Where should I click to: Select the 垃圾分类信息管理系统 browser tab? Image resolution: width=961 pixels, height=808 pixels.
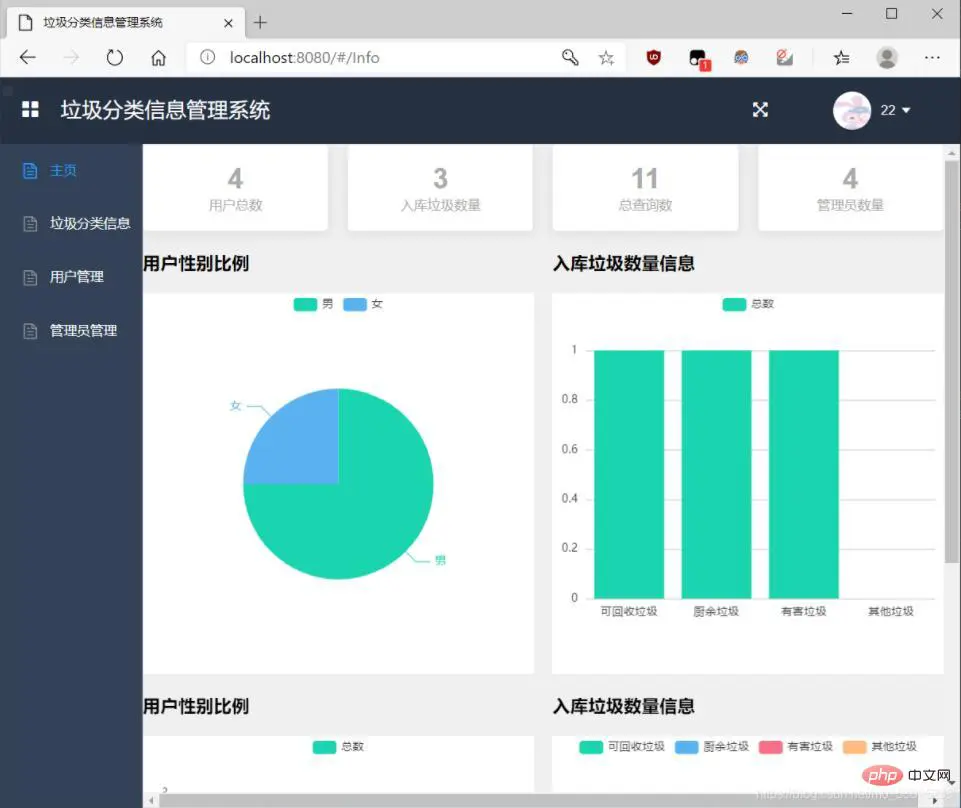pyautogui.click(x=110, y=21)
